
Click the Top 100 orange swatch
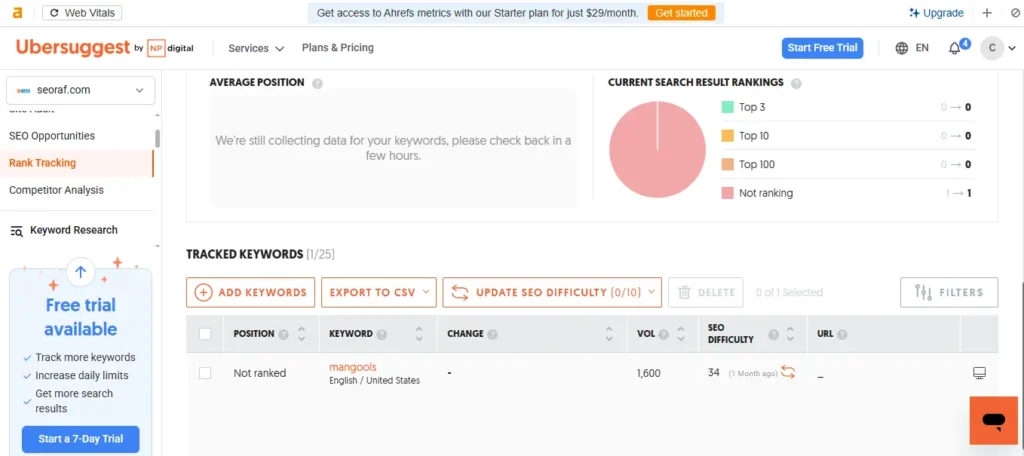[728, 165]
